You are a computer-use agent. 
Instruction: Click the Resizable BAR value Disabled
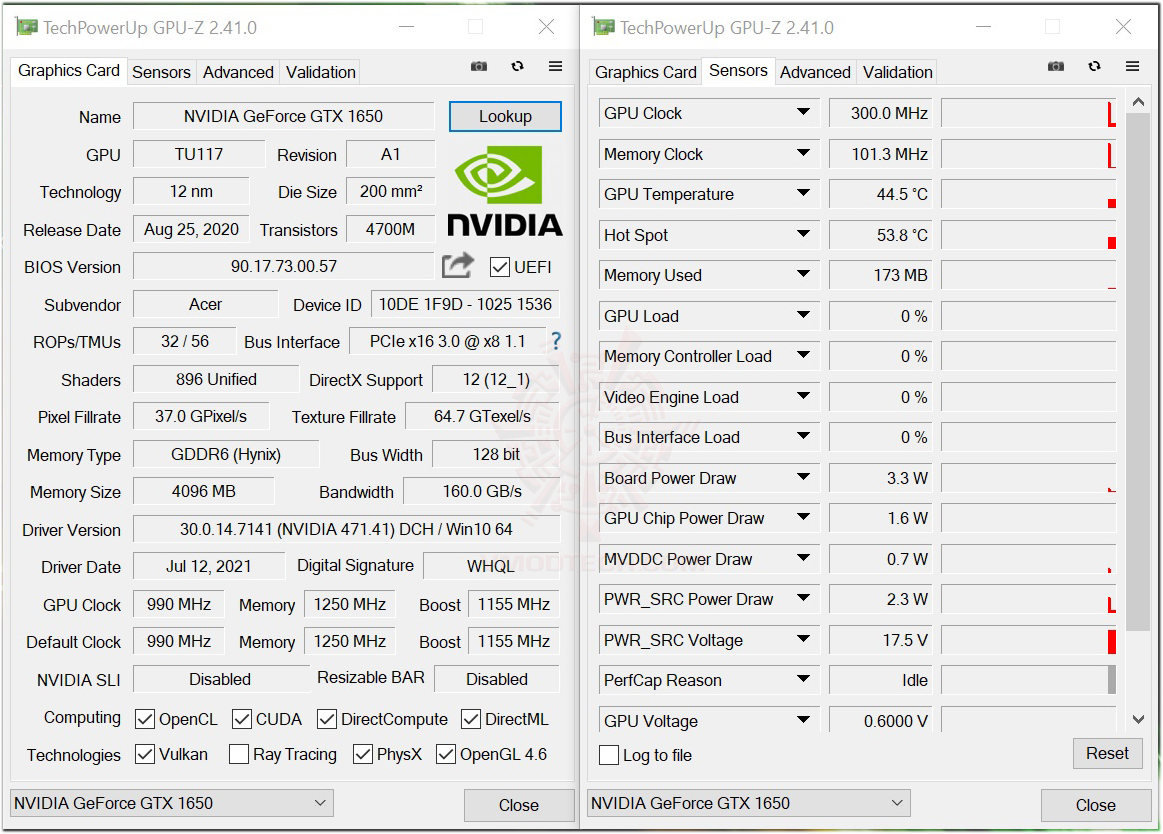pos(497,679)
